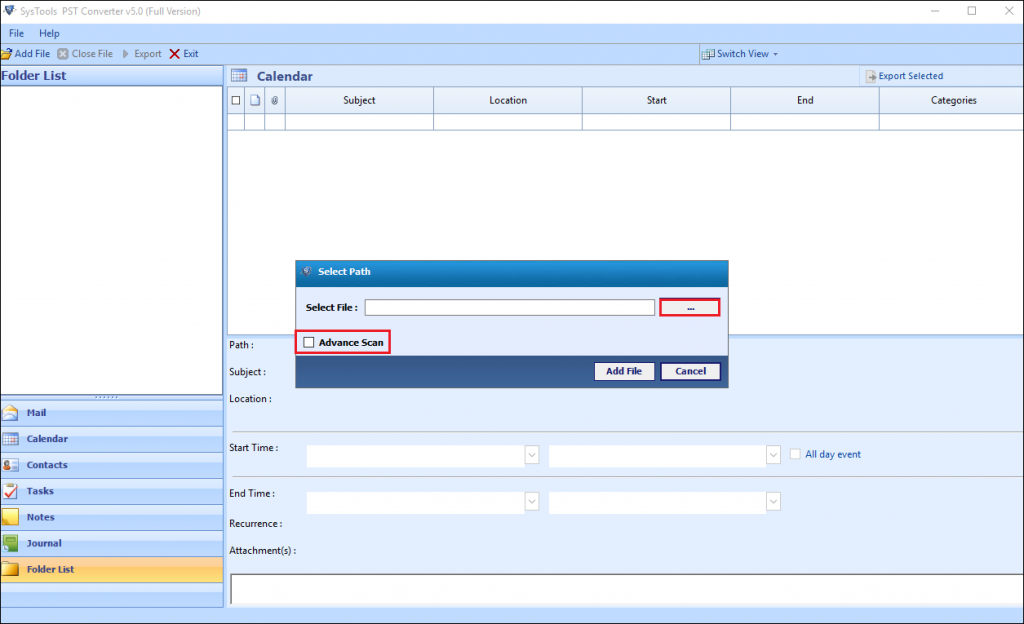Screen dimensions: 1024x624
Task: Cancel the Select Path dialog
Action: pos(690,371)
